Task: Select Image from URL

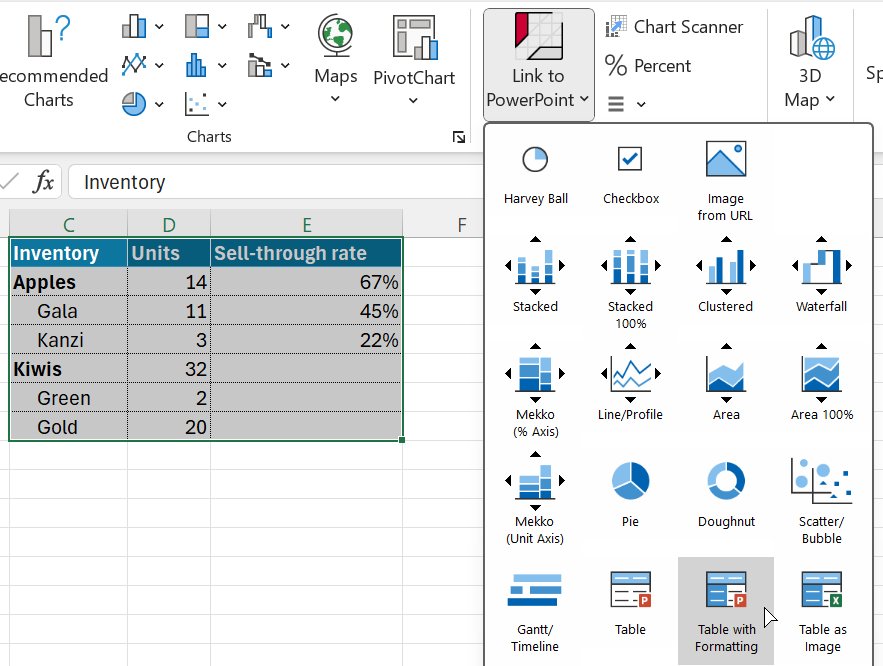Action: tap(725, 180)
